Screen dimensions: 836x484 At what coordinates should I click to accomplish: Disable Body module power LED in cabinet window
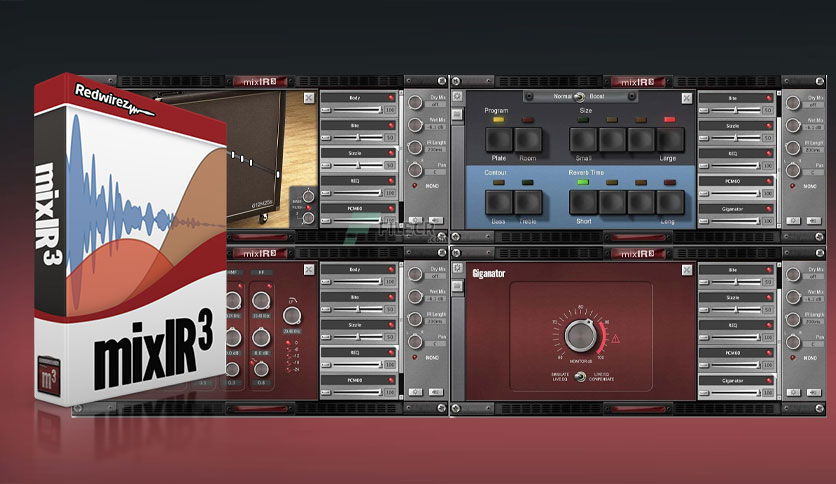click(x=391, y=98)
